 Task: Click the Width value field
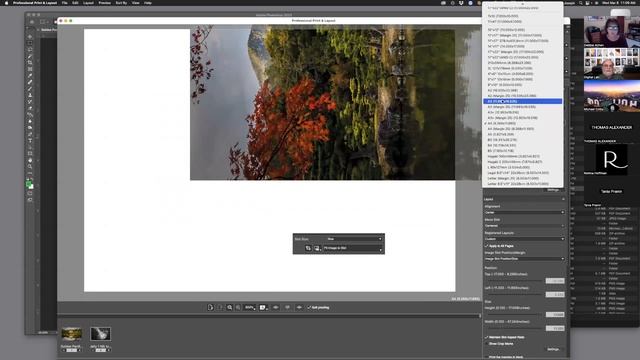[x=555, y=328]
